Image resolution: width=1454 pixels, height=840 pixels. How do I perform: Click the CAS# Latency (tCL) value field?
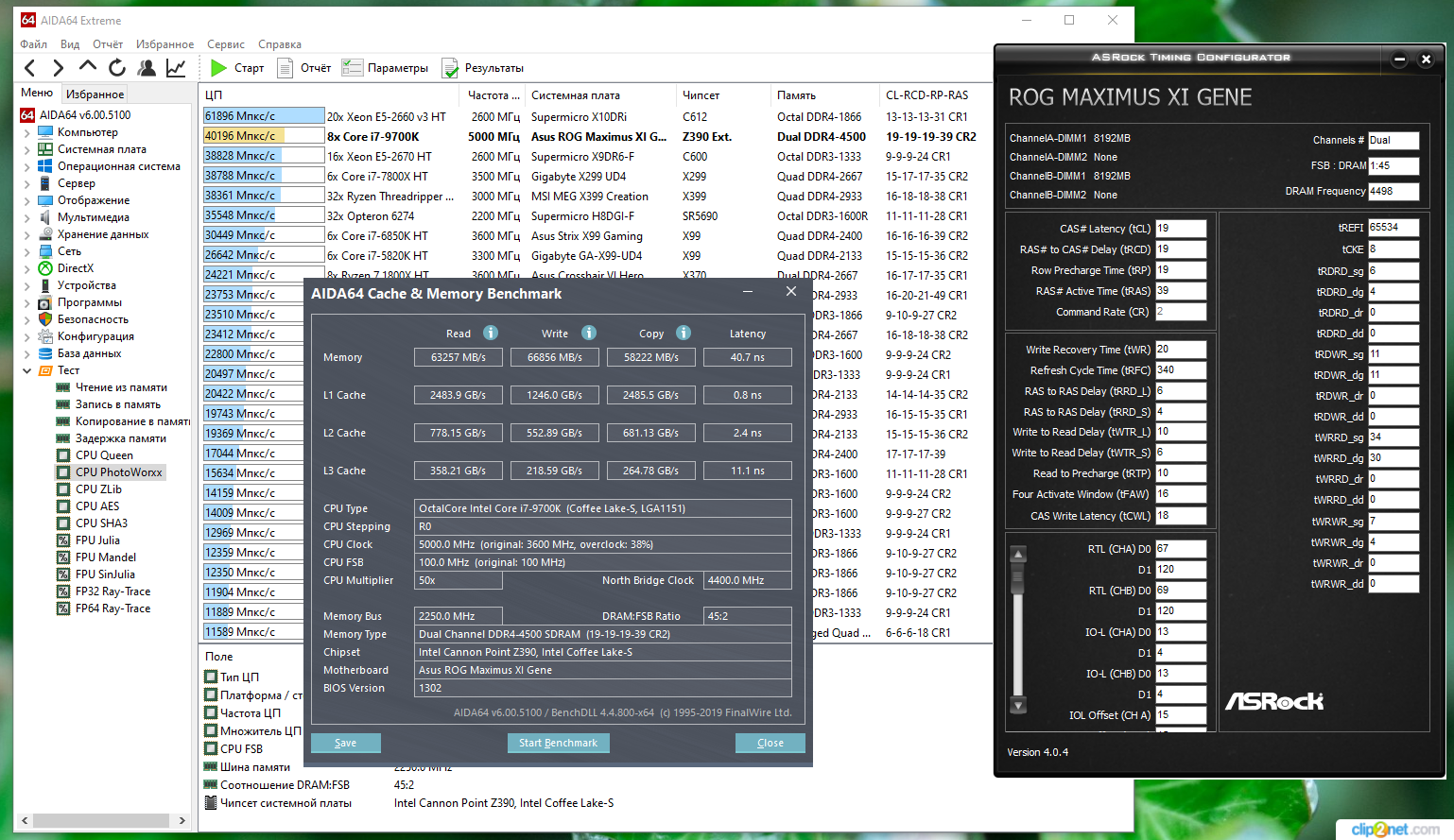1181,229
